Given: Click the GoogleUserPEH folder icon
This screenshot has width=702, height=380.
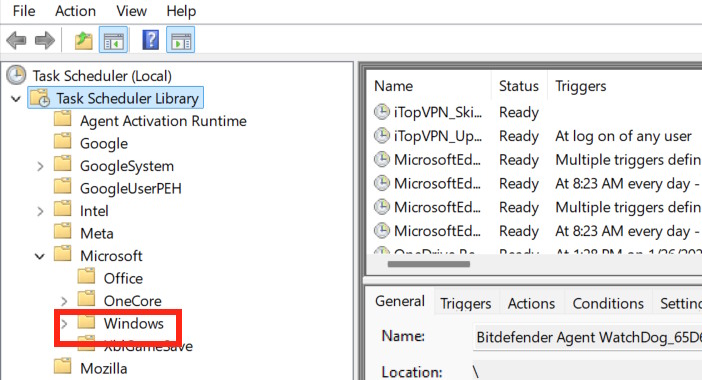Looking at the screenshot, I should click(63, 187).
